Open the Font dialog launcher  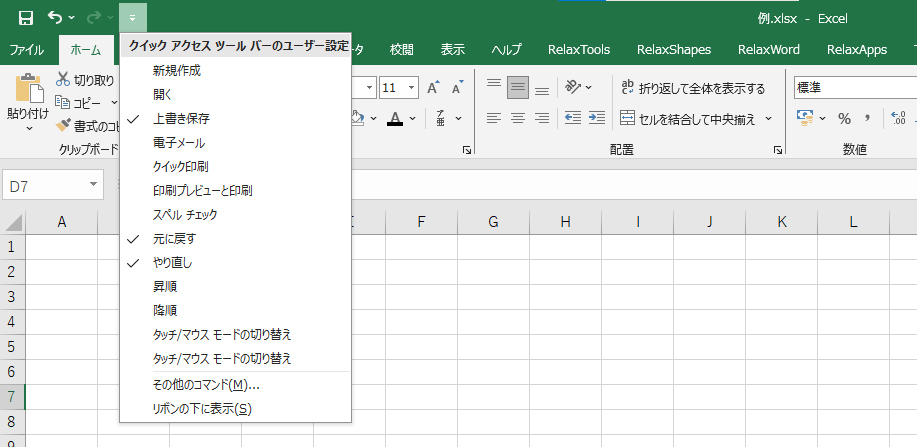467,150
